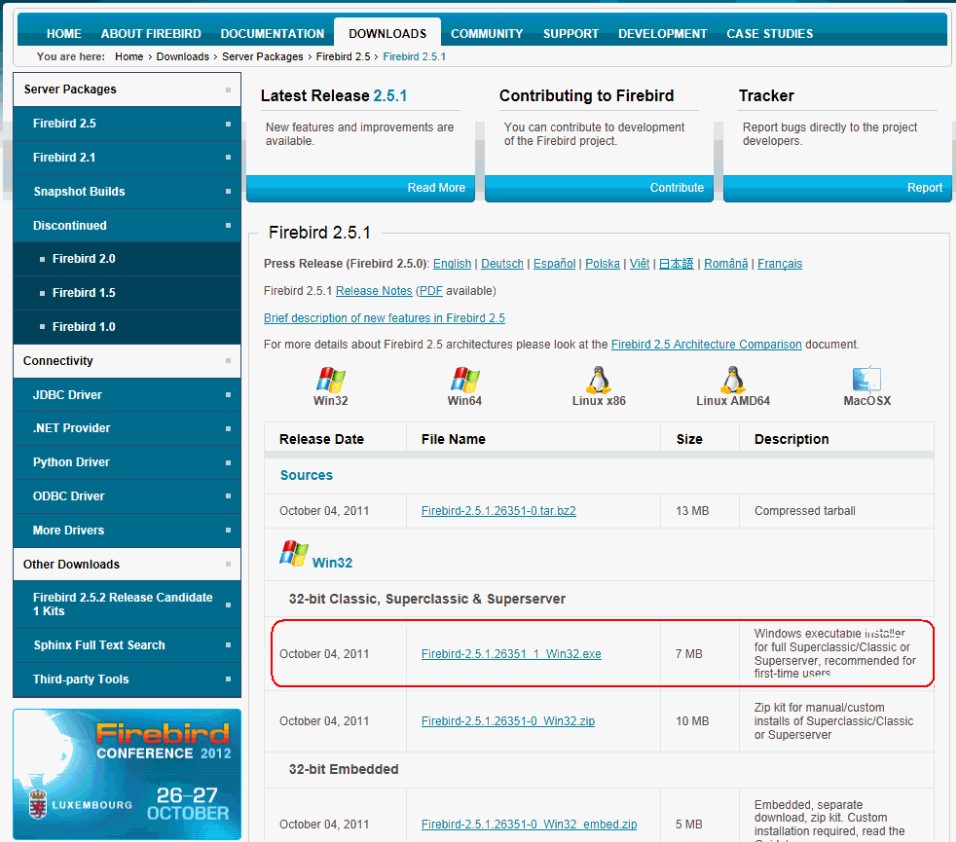Go to Firebird 2.5 in the breadcrumb
Image resolution: width=956 pixels, height=842 pixels.
(343, 57)
